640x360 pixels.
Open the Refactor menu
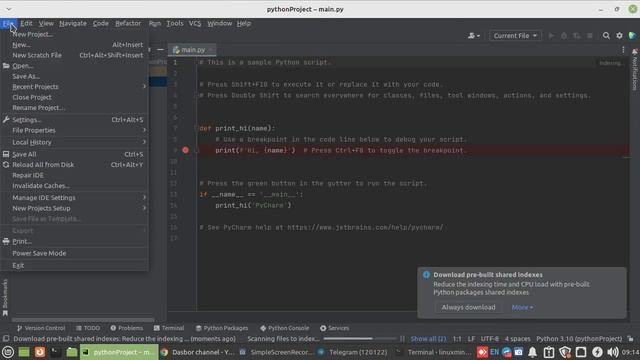click(x=128, y=24)
